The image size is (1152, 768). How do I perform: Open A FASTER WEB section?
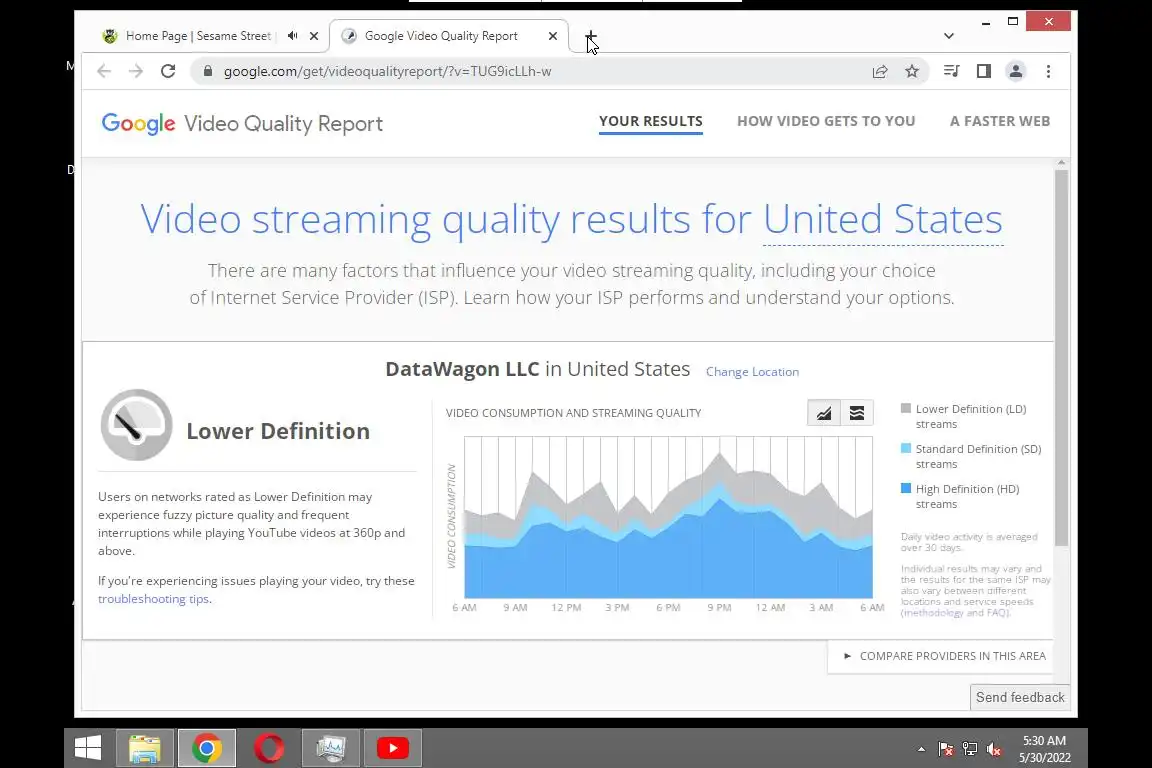pos(999,121)
